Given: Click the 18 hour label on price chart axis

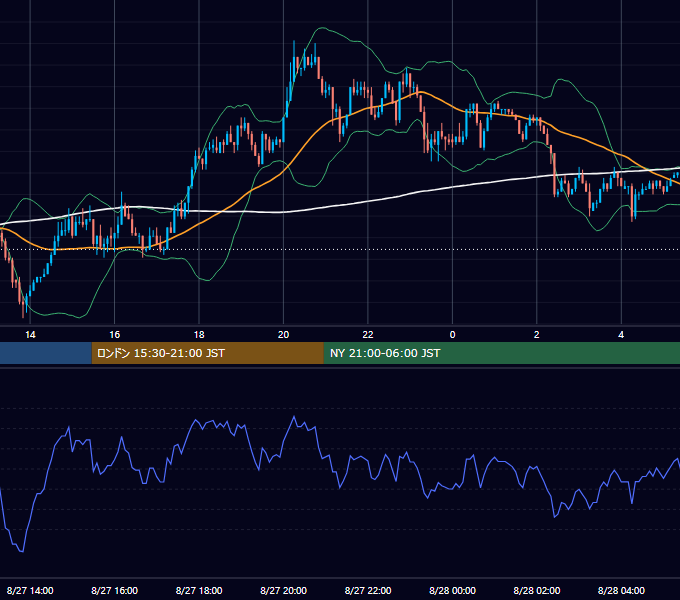Looking at the screenshot, I should [x=199, y=335].
